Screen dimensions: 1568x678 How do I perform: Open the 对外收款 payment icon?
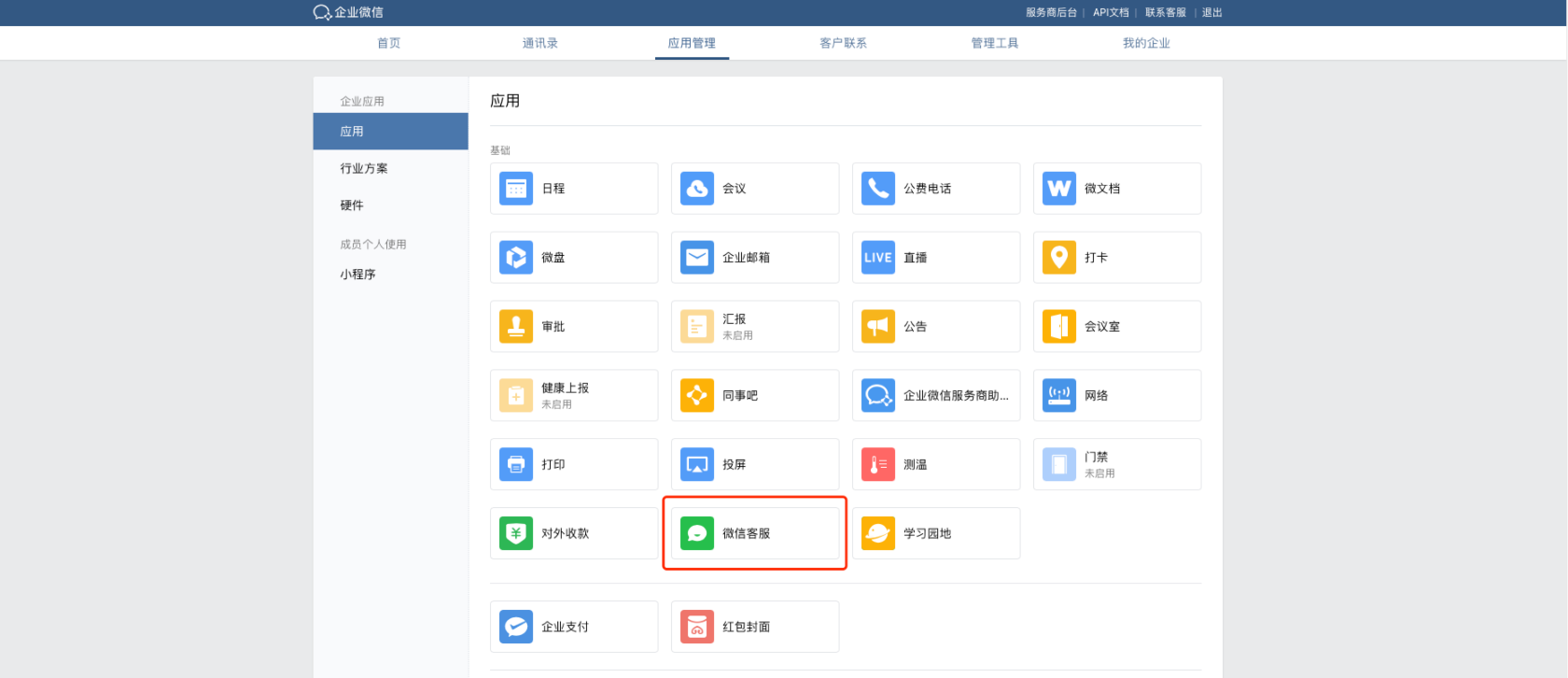click(x=516, y=533)
